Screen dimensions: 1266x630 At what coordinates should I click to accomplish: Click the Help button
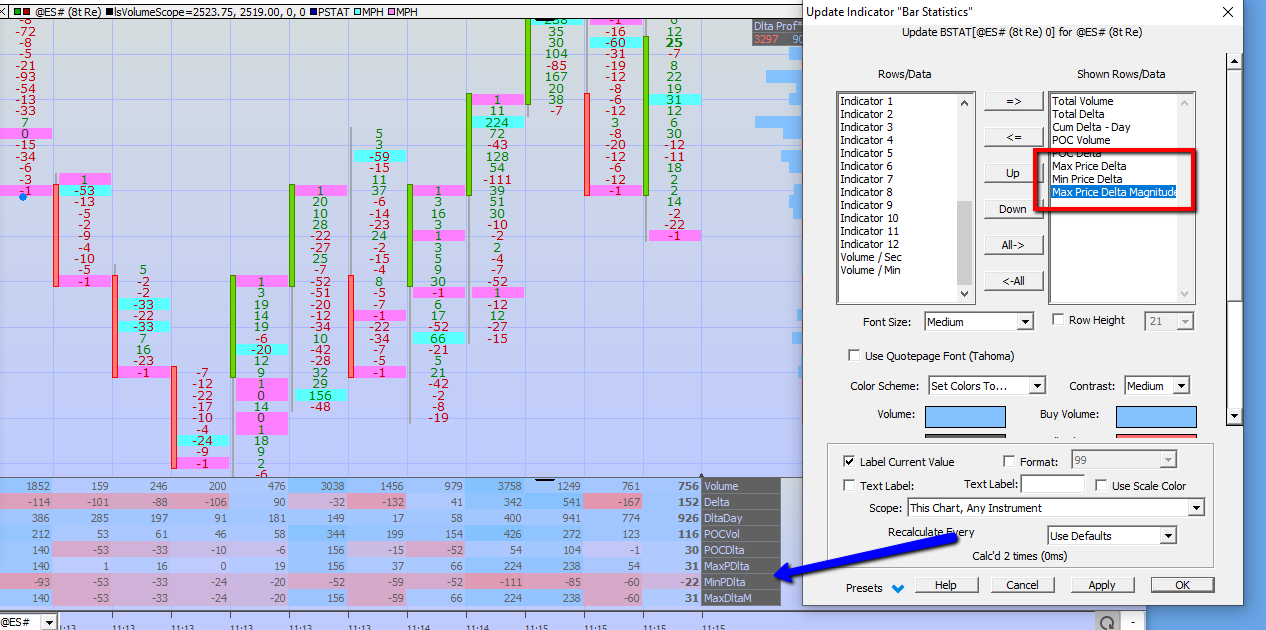pos(945,585)
